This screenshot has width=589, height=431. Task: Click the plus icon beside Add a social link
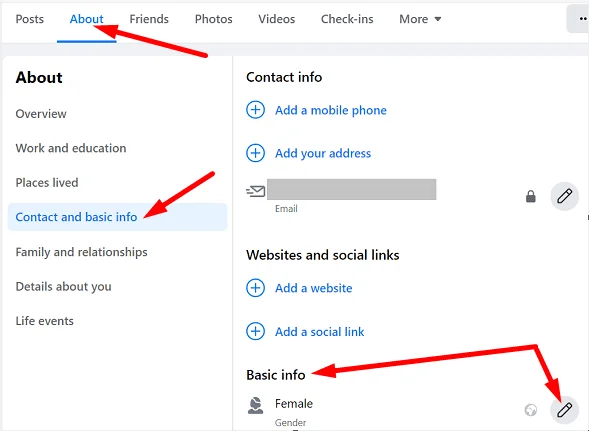pos(255,331)
